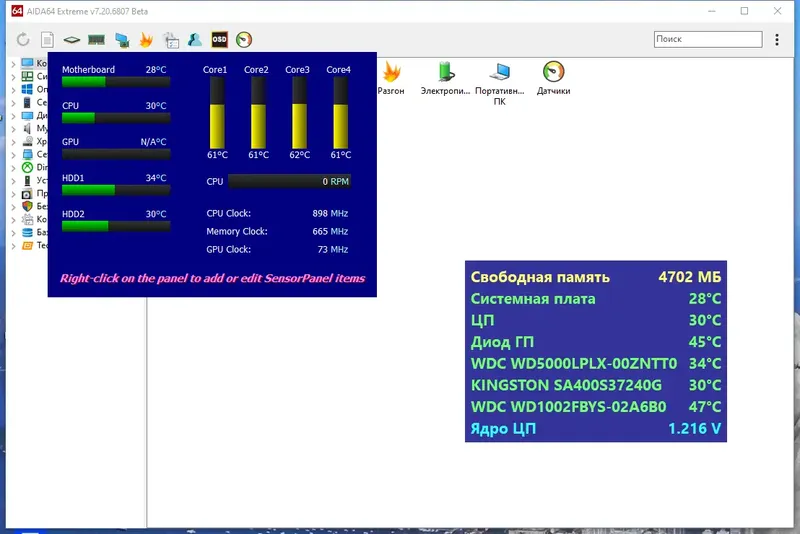Select the green motherboard tree icon
The image size is (800, 534).
(28, 77)
